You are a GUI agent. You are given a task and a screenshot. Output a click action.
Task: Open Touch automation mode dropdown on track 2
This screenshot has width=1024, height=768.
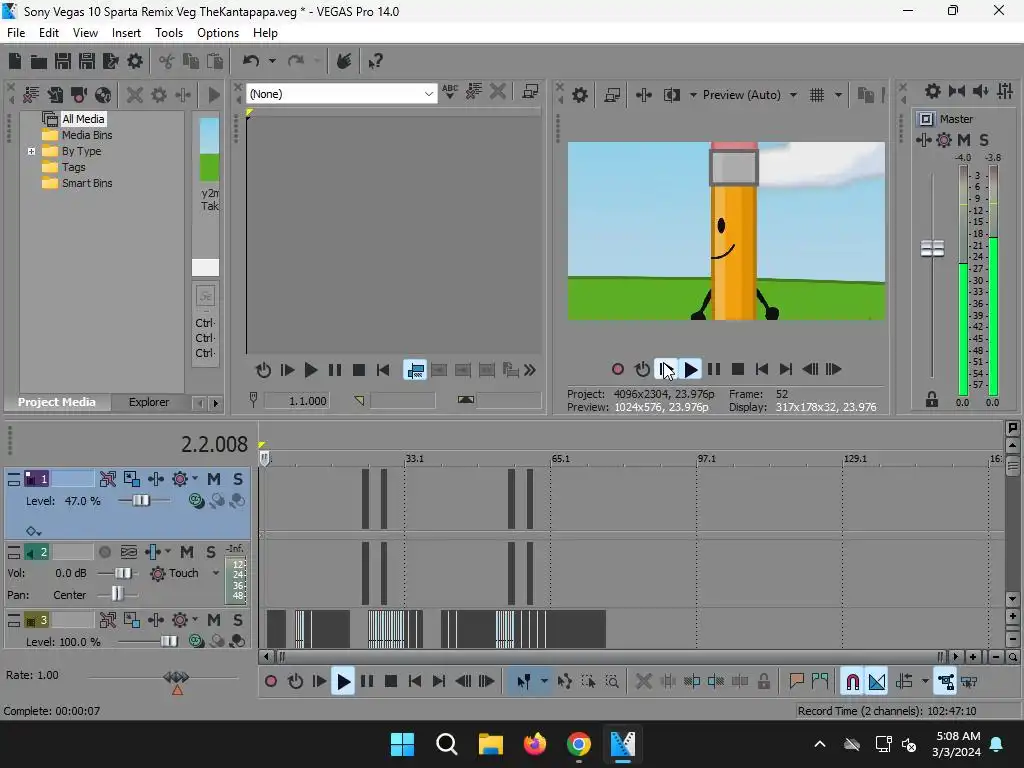click(216, 573)
